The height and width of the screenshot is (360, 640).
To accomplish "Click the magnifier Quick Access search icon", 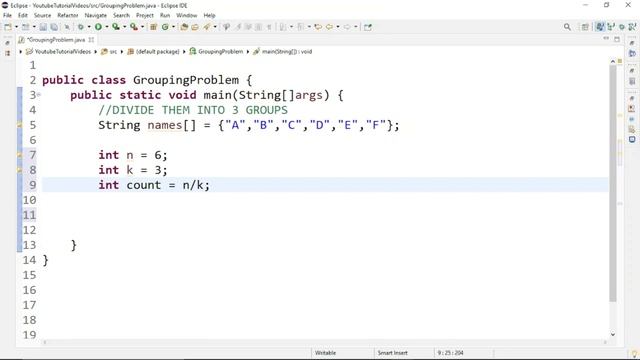I will point(567,27).
